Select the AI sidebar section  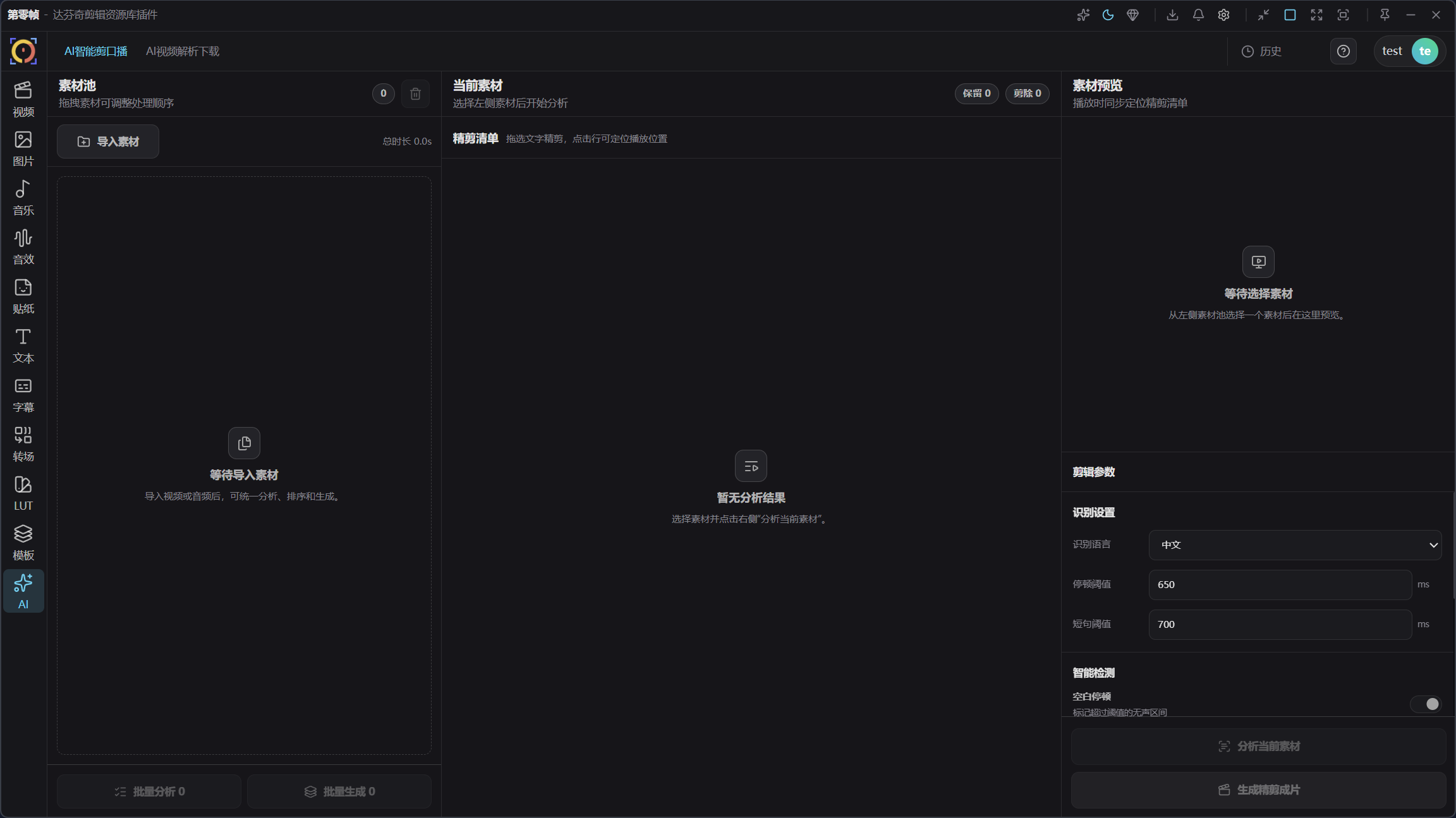point(23,591)
